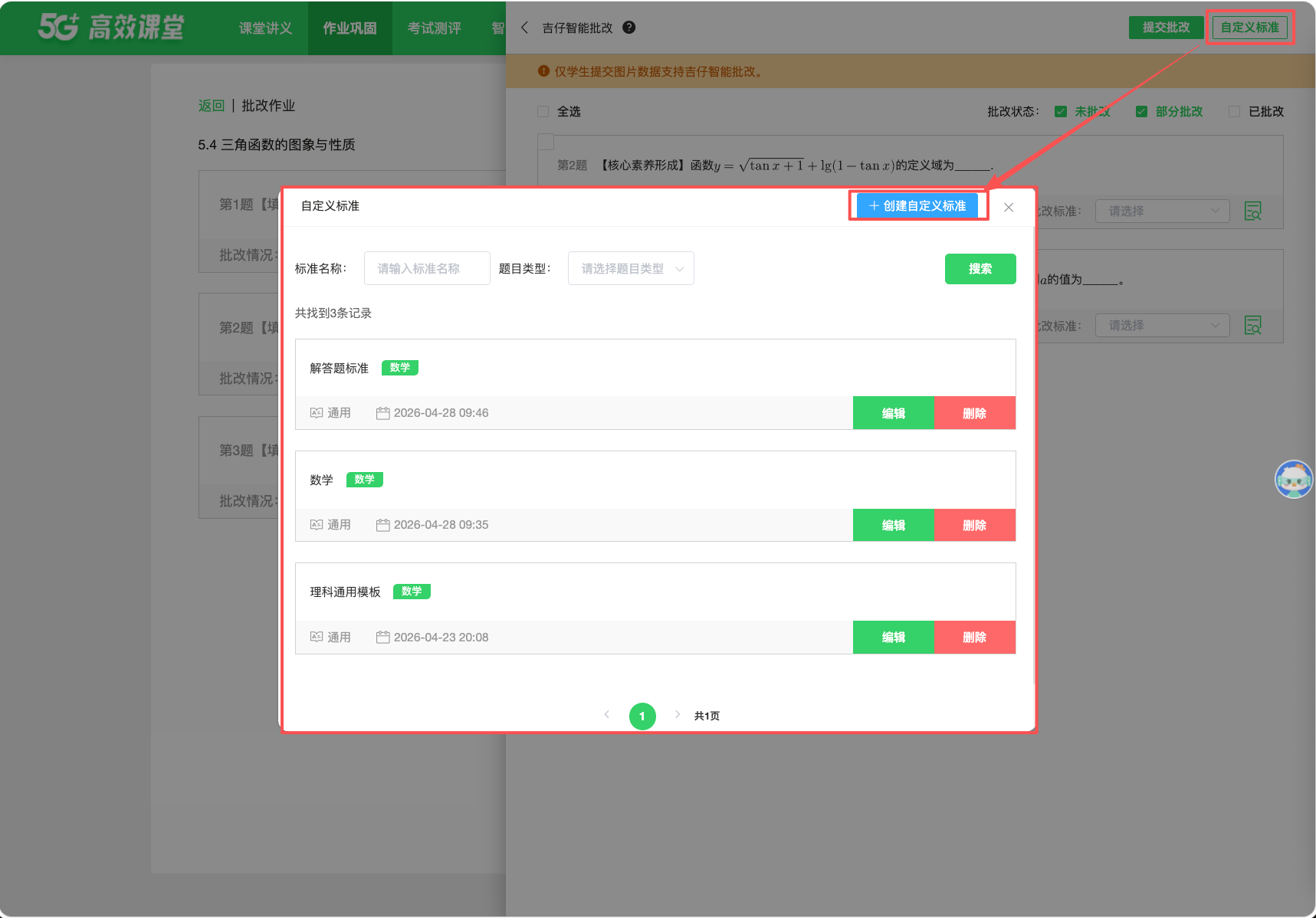
Task: Open the 请选择 dropdown for the a的值为 question
Action: coord(1162,325)
